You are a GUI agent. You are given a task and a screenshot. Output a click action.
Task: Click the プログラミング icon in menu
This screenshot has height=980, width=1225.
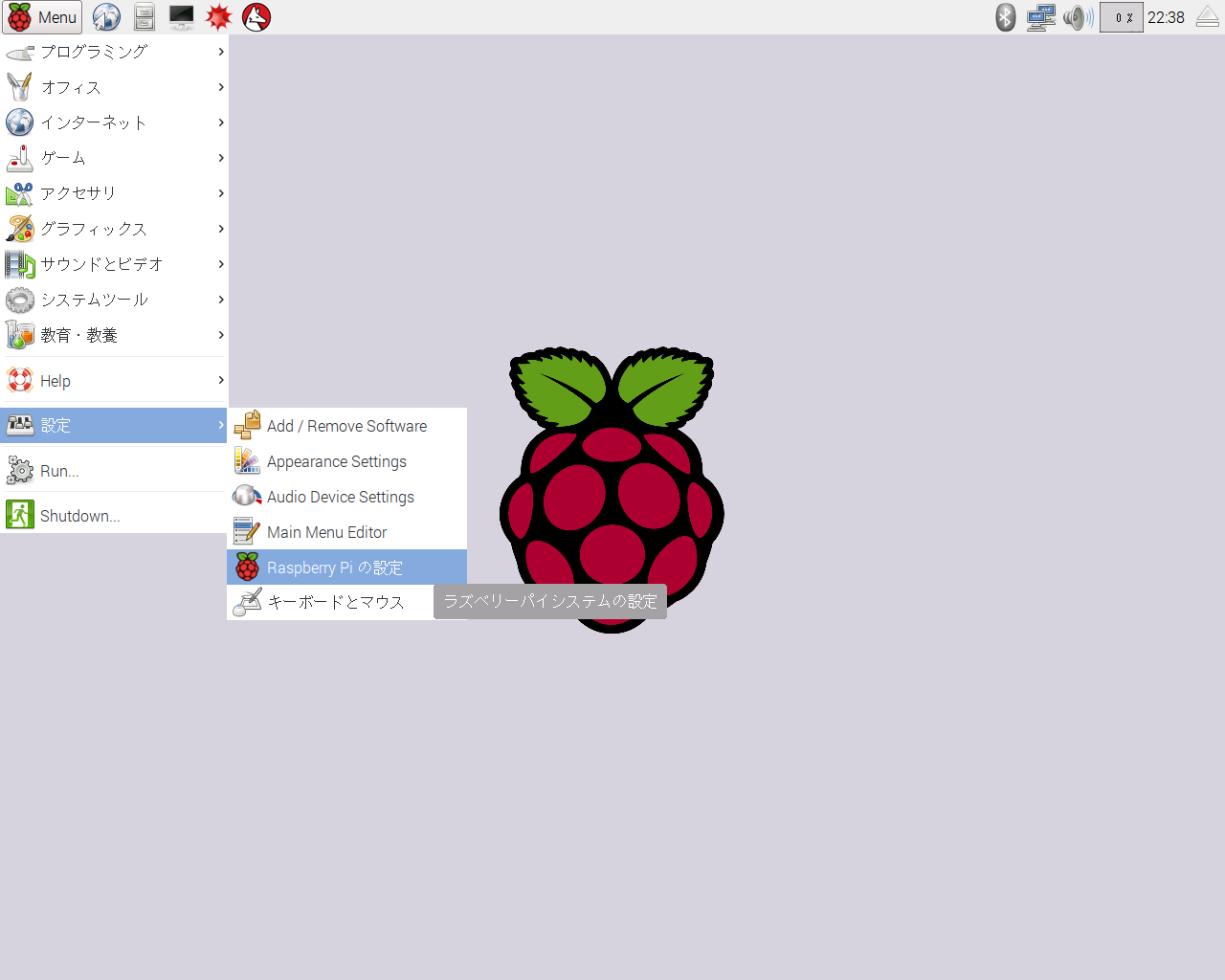tap(20, 53)
